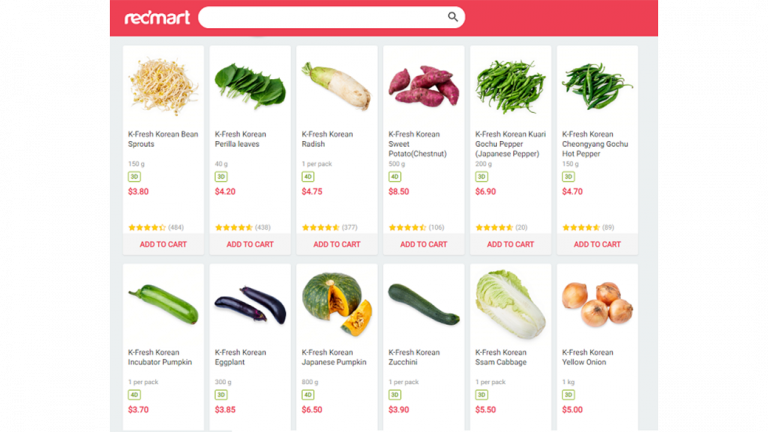Click the 4D badge on Japanese Pumpkin
The height and width of the screenshot is (432, 768).
[308, 395]
